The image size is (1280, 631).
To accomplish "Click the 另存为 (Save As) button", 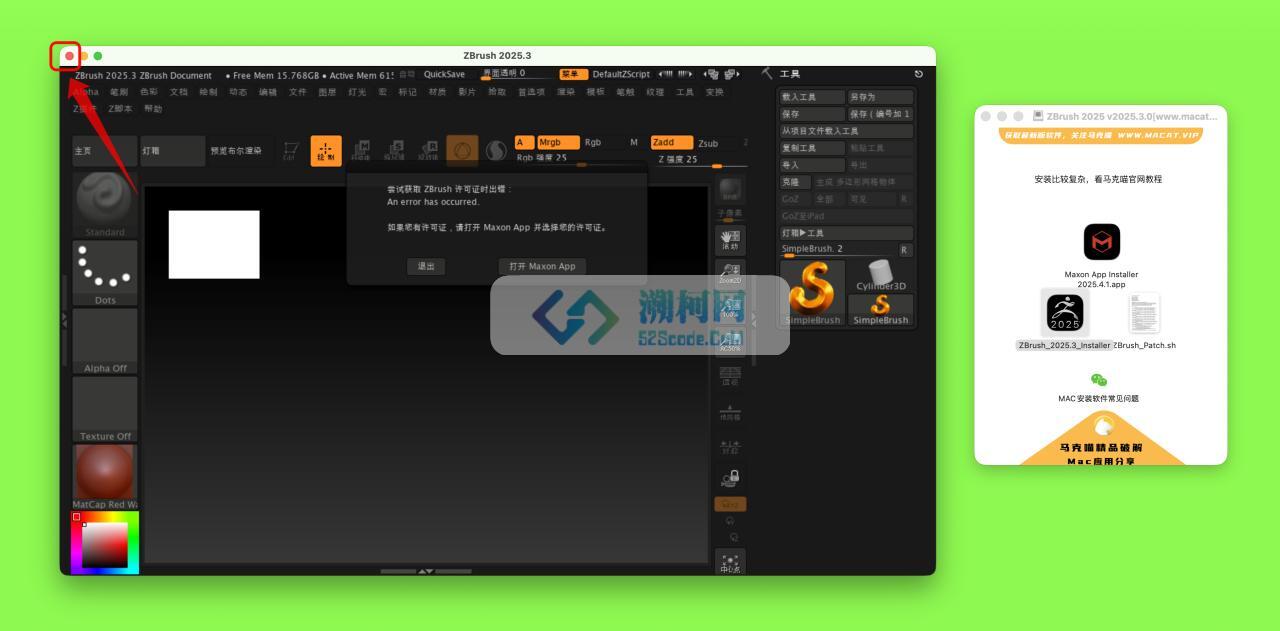I will tap(880, 97).
